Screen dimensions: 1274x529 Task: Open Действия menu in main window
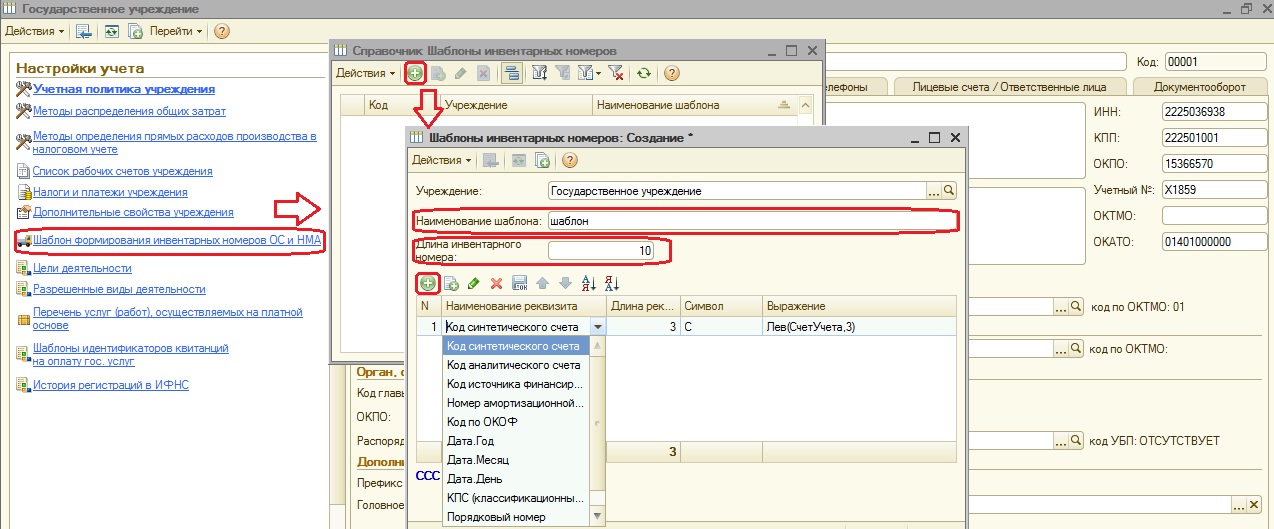[35, 31]
